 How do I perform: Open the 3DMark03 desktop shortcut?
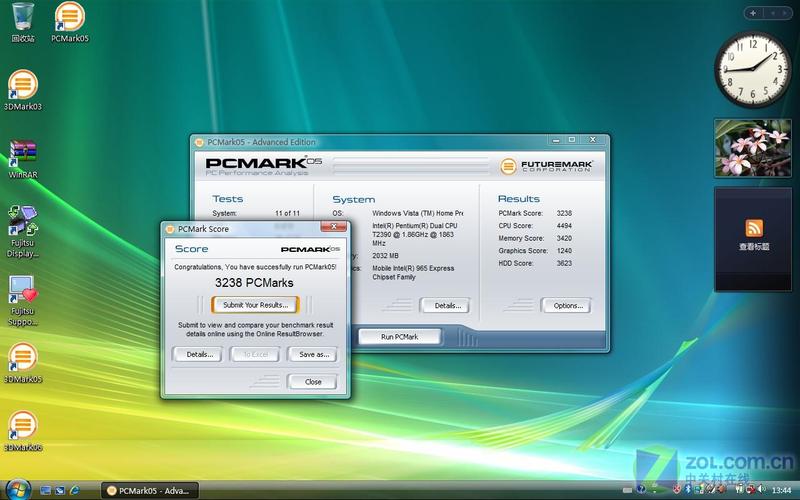(22, 90)
